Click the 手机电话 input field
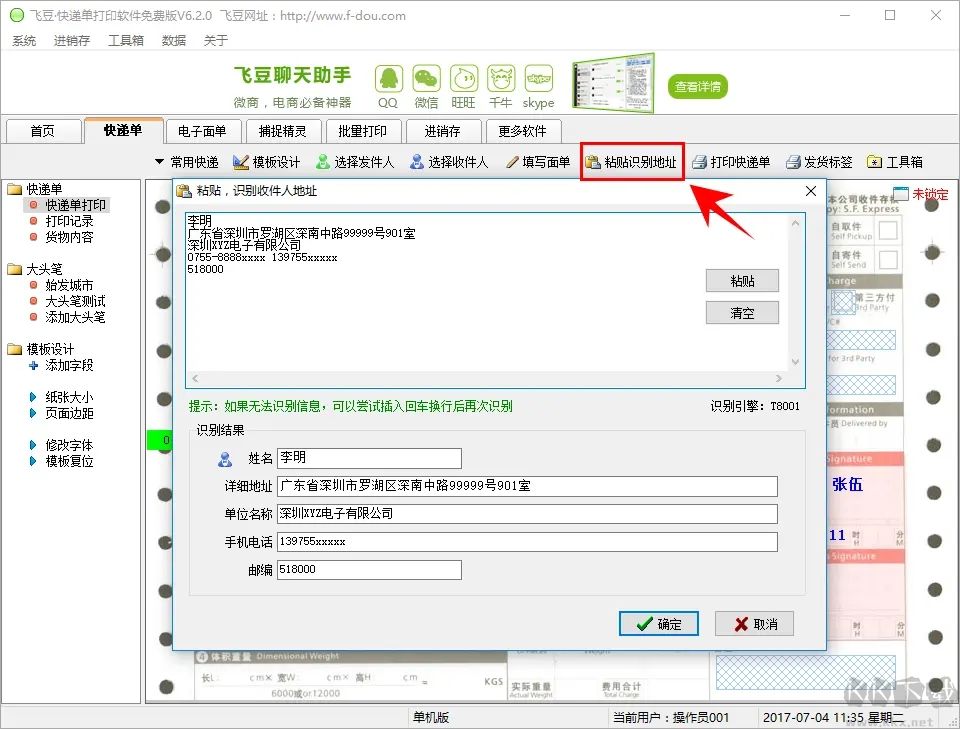Screen dimensions: 960x729 pyautogui.click(x=527, y=542)
